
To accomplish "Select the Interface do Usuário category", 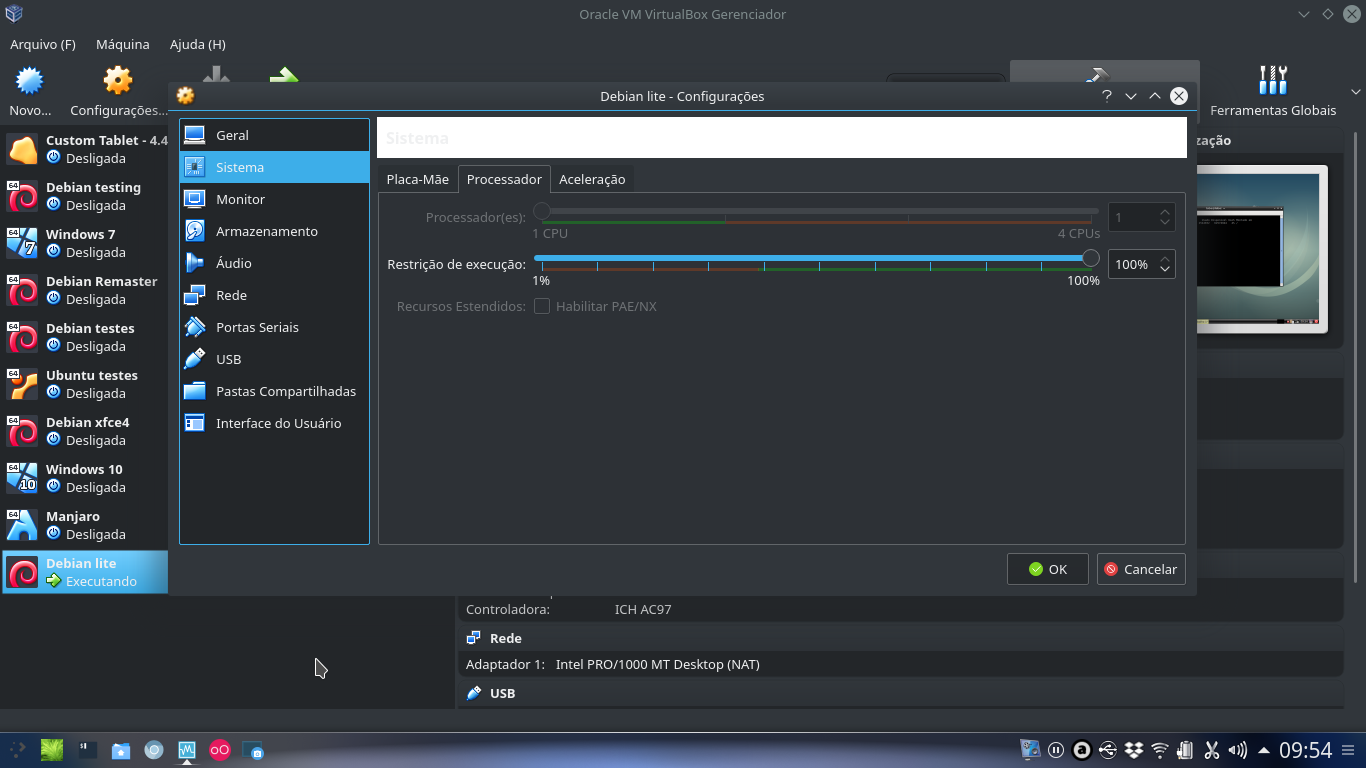I will (x=276, y=423).
